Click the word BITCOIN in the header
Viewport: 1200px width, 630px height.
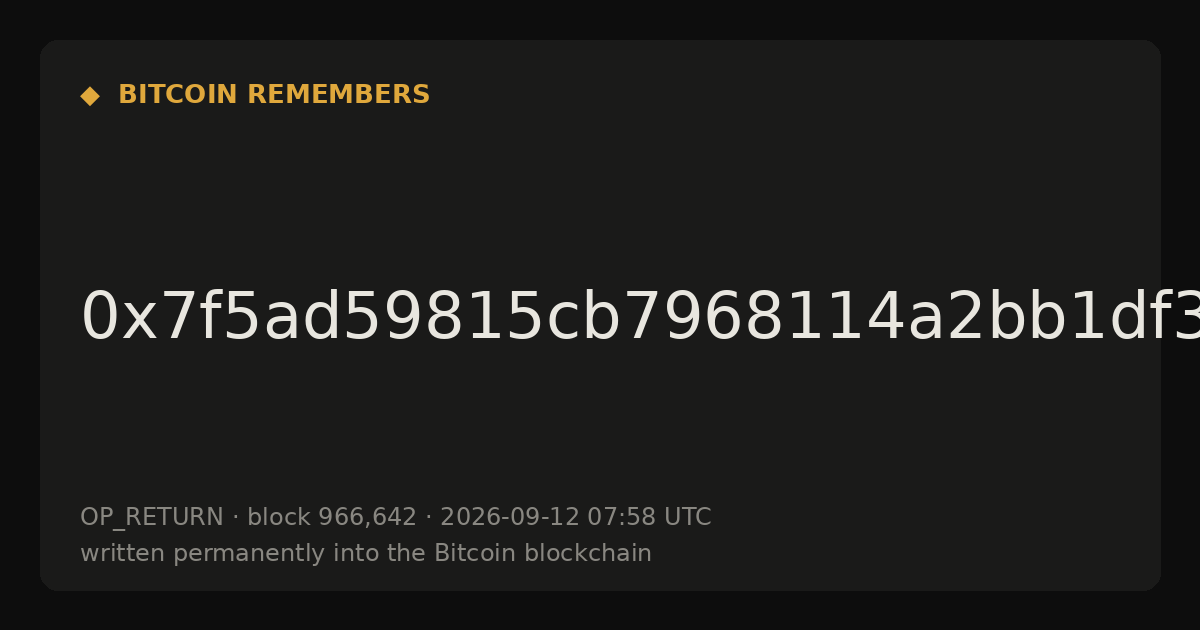pyautogui.click(x=179, y=95)
